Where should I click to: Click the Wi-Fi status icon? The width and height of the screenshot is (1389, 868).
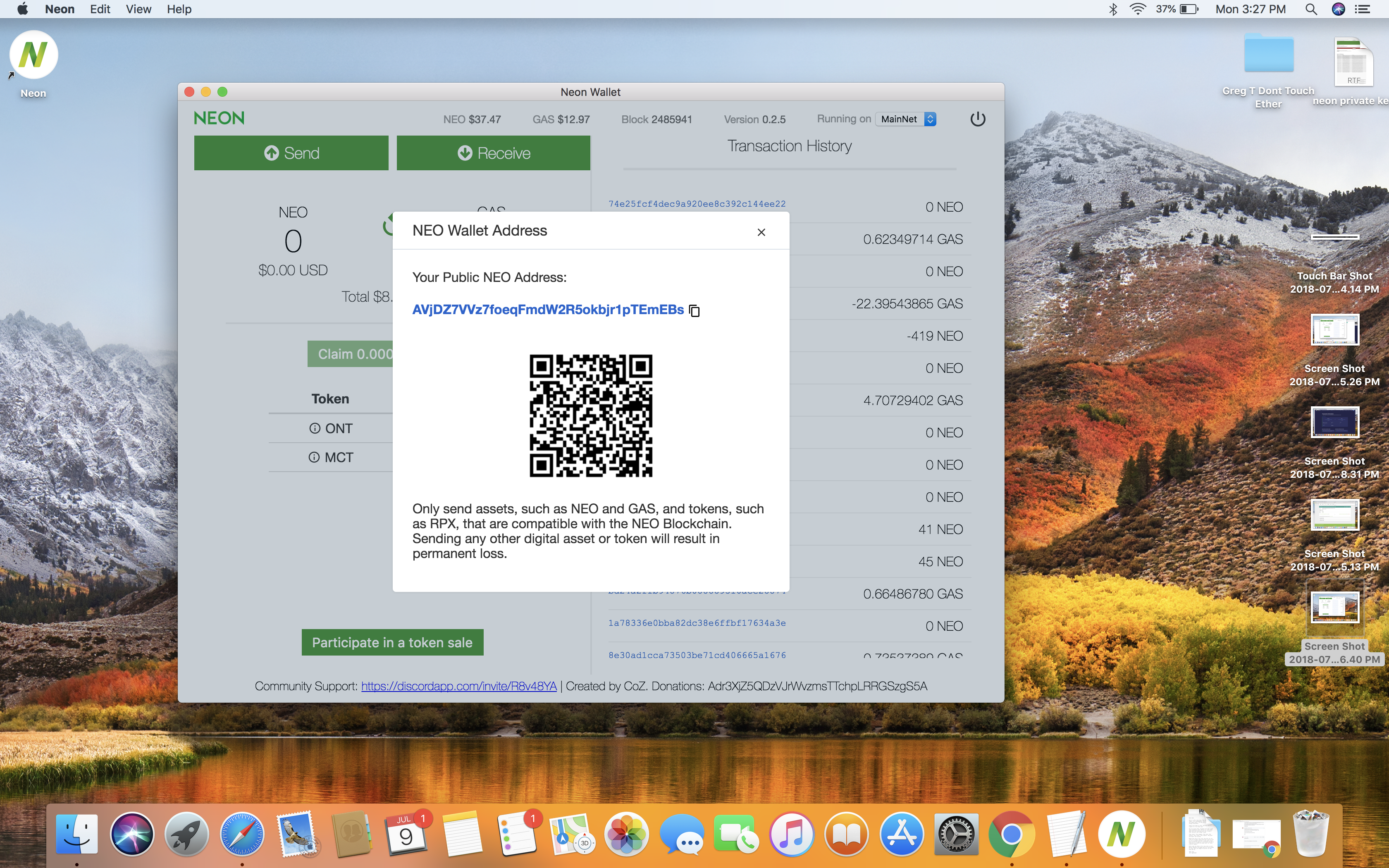pos(1138,9)
